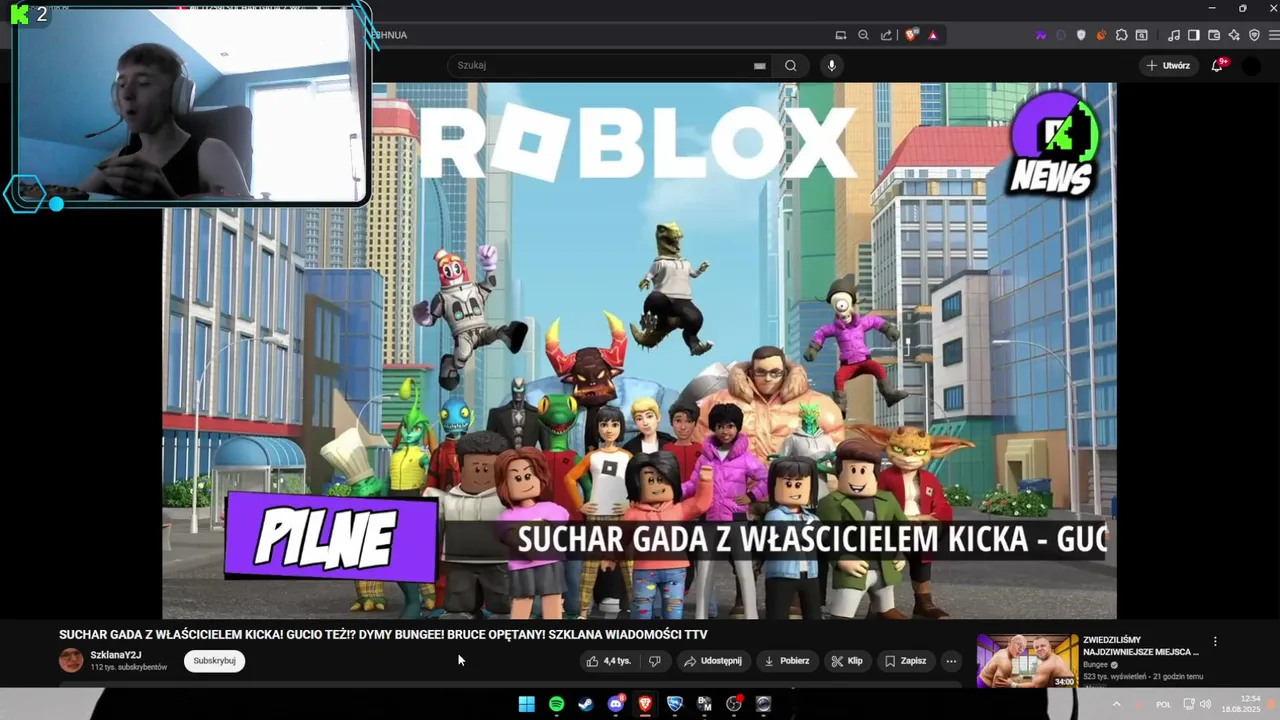Screen dimensions: 1280x720
Task: Click the search magnifier button
Action: tap(790, 65)
